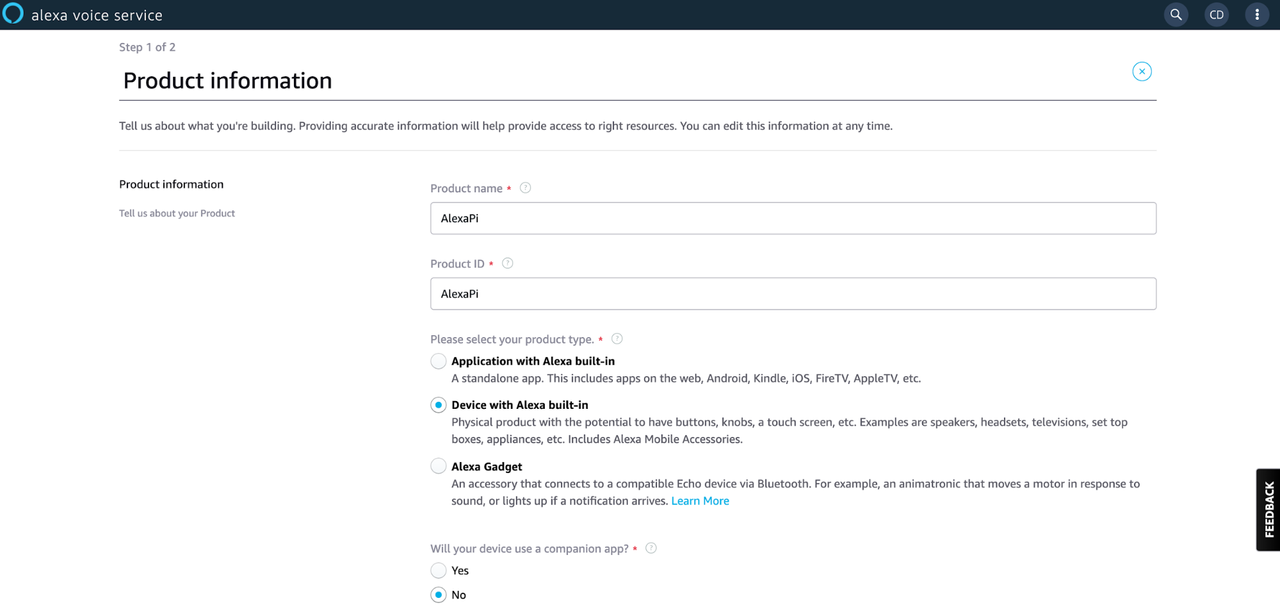
Task: Open the vertical three-dot menu
Action: tap(1257, 15)
